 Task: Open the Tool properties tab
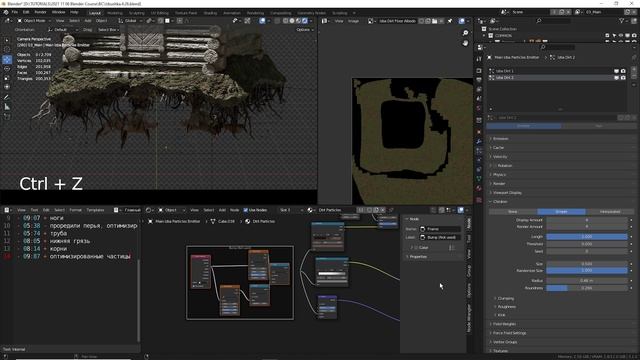[479, 59]
